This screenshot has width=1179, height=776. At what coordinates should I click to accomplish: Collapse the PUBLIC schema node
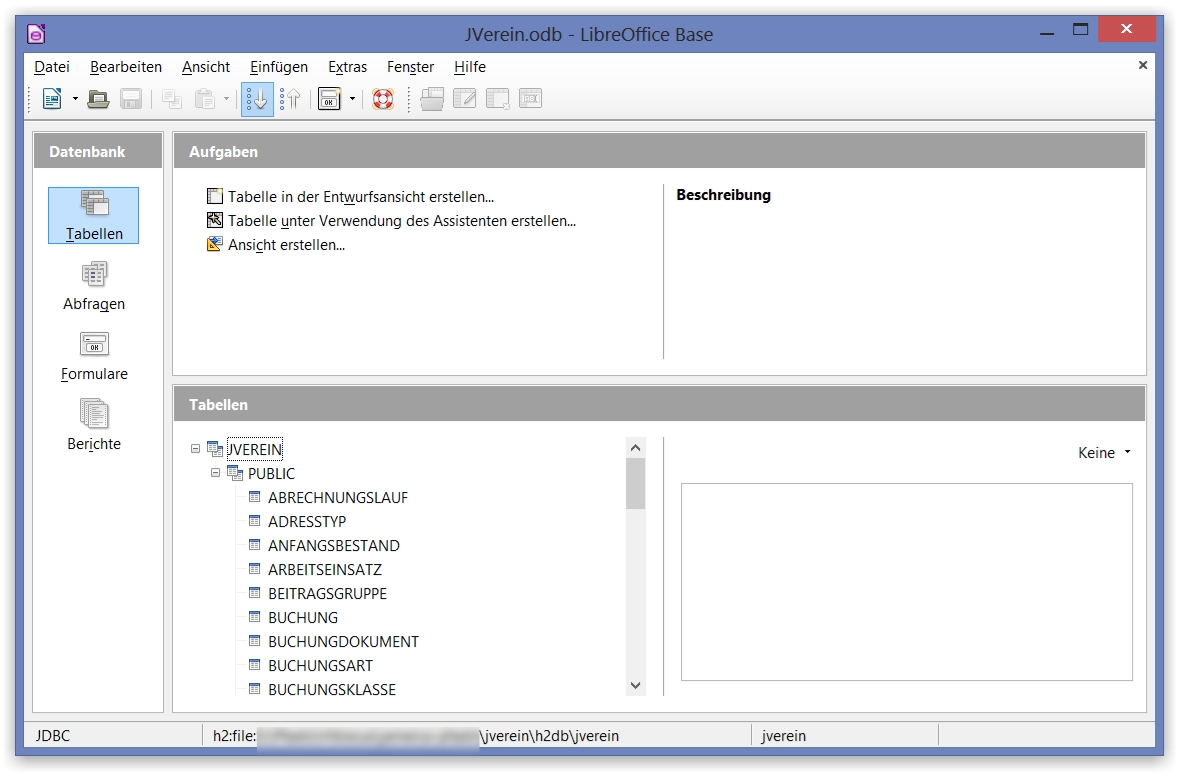pyautogui.click(x=215, y=474)
